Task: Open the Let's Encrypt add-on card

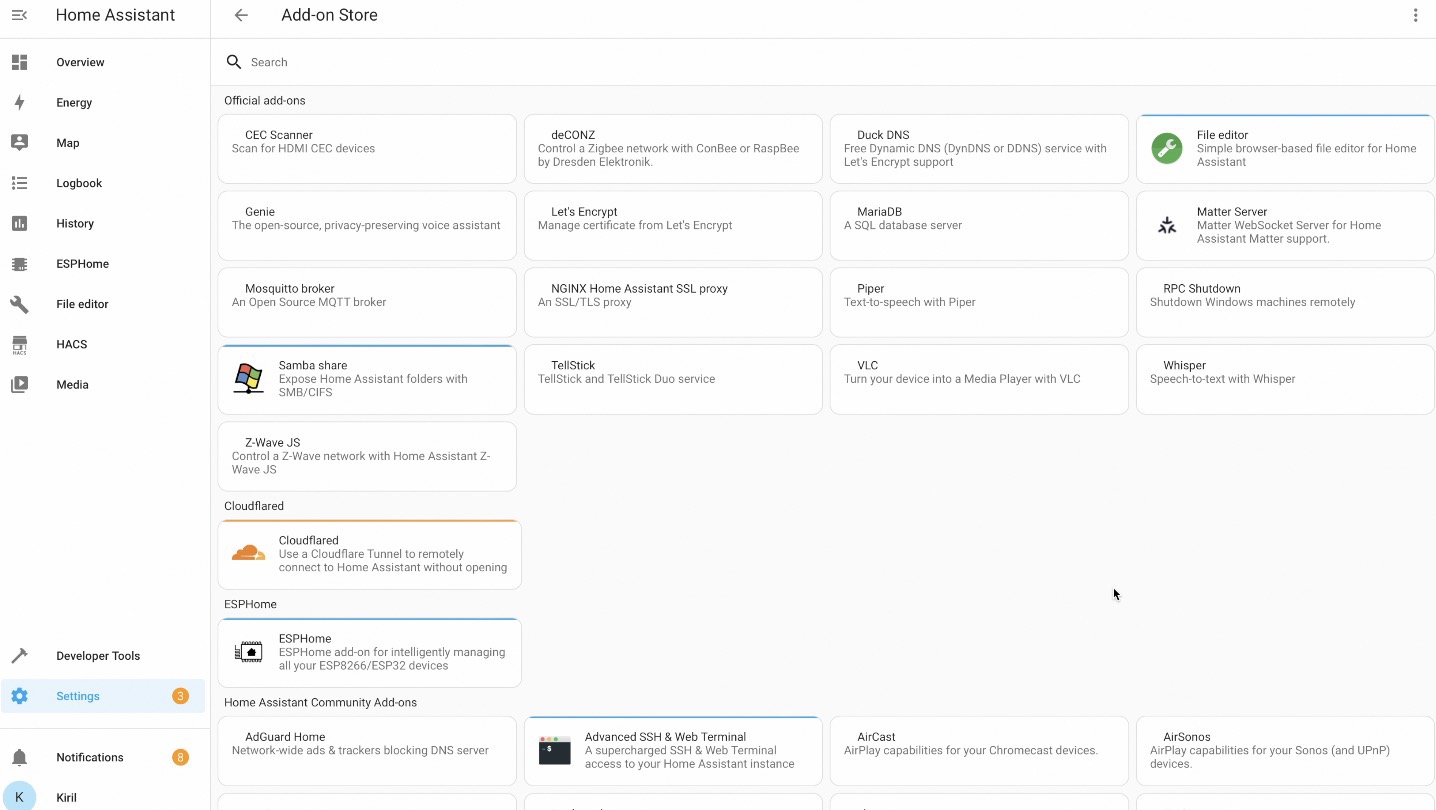Action: pyautogui.click(x=673, y=226)
